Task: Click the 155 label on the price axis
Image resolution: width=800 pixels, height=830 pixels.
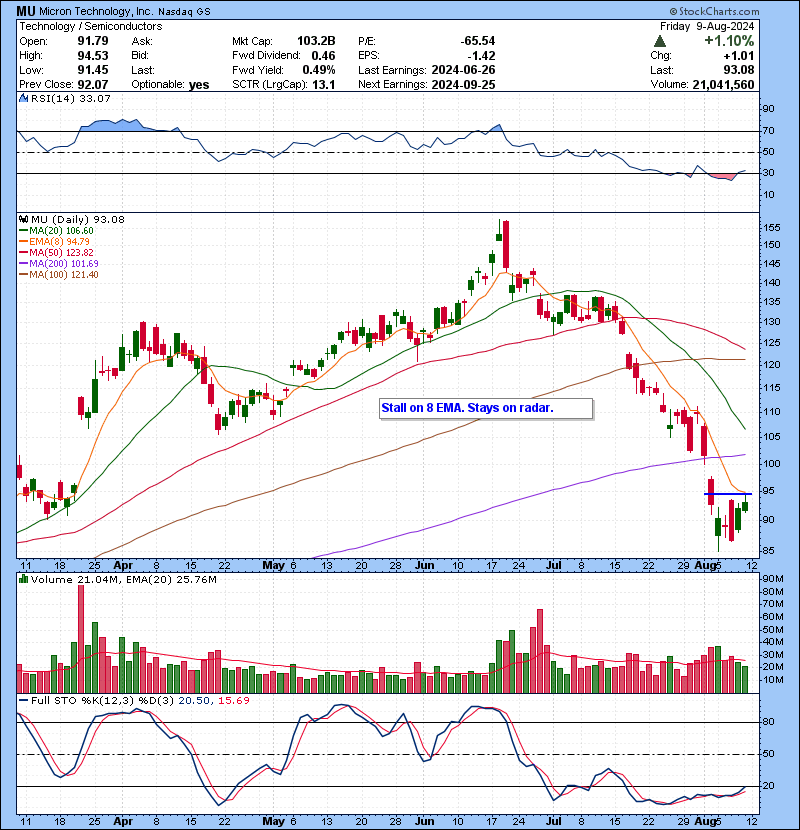Action: pos(771,228)
